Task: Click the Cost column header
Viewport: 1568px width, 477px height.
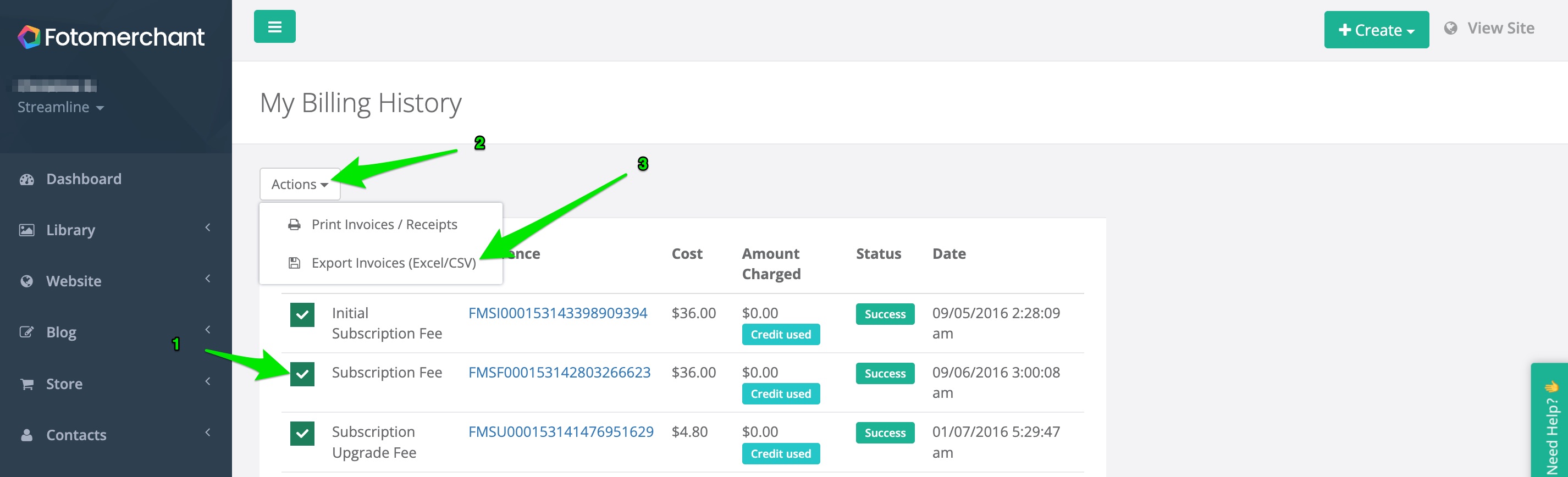Action: (x=687, y=254)
